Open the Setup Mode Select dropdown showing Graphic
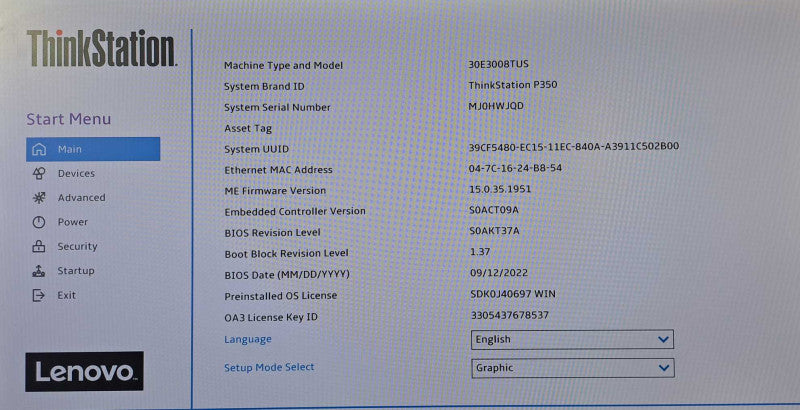The width and height of the screenshot is (800, 410). pyautogui.click(x=572, y=368)
